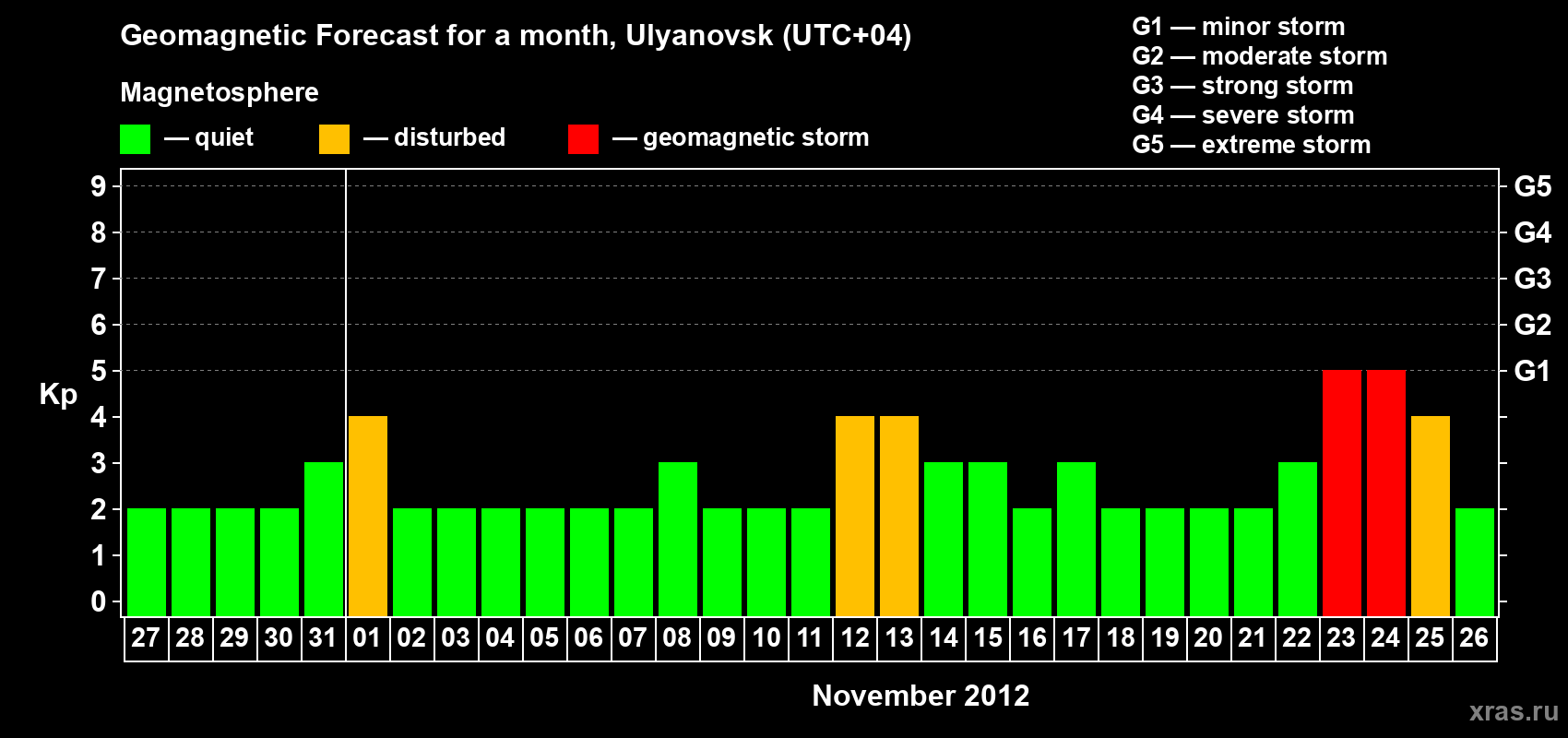Click the 'November 2012' label

(x=921, y=696)
